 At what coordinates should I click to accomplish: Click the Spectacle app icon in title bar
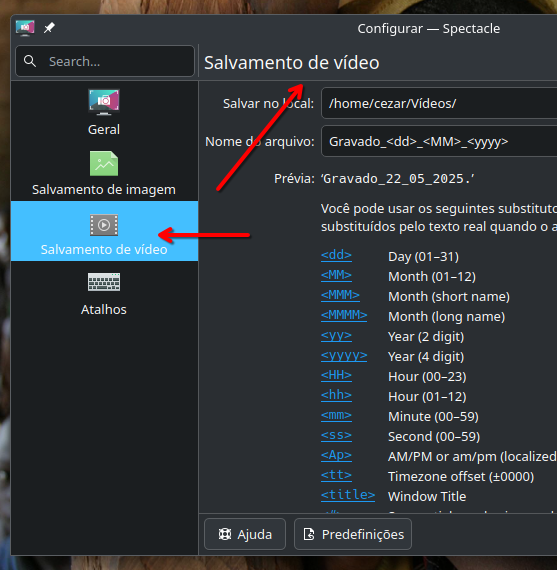pyautogui.click(x=25, y=28)
